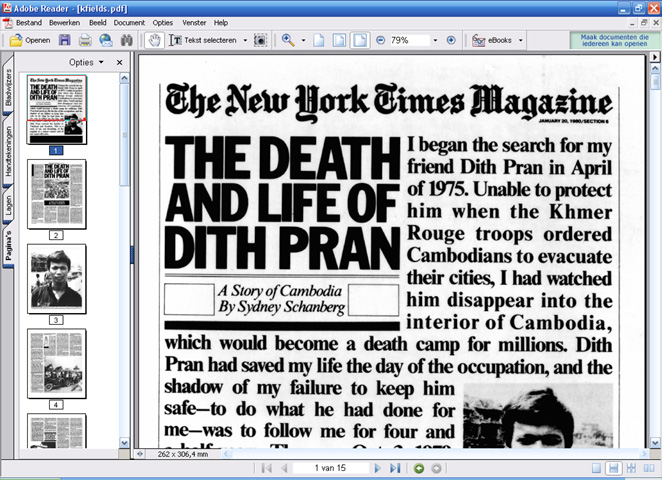Screen dimensions: 662x480
Task: Open the Tekst selecteren dropdown arrow
Action: [x=245, y=41]
